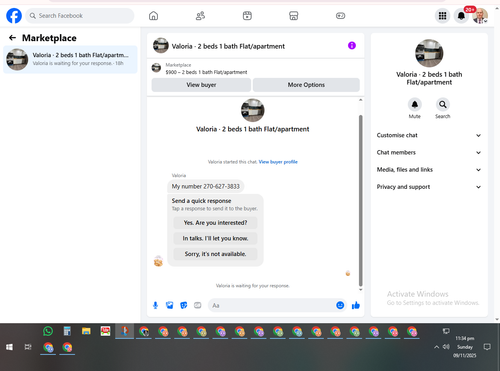
Task: Open the notifications bell with 20+ badge
Action: pos(461,16)
